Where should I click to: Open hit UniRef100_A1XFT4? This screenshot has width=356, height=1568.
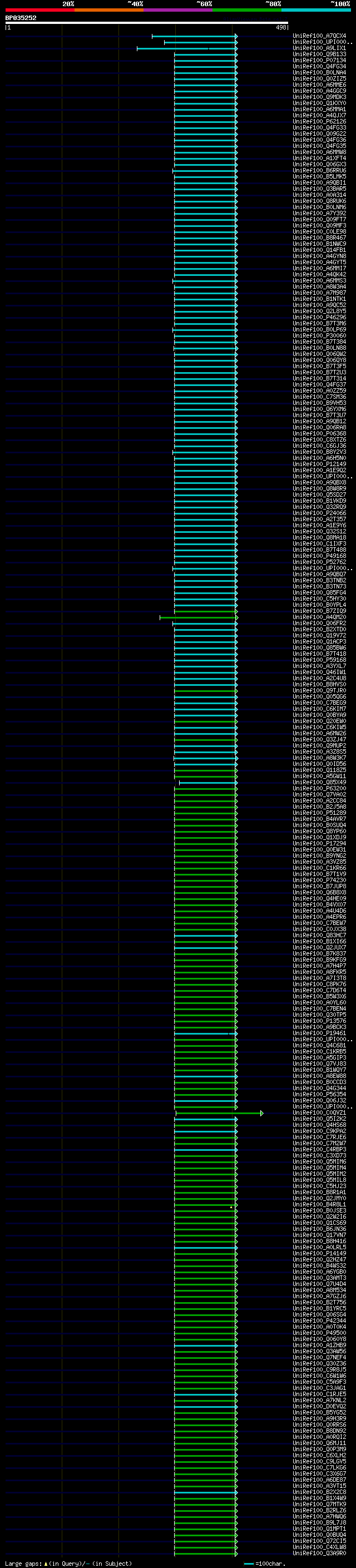(319, 159)
